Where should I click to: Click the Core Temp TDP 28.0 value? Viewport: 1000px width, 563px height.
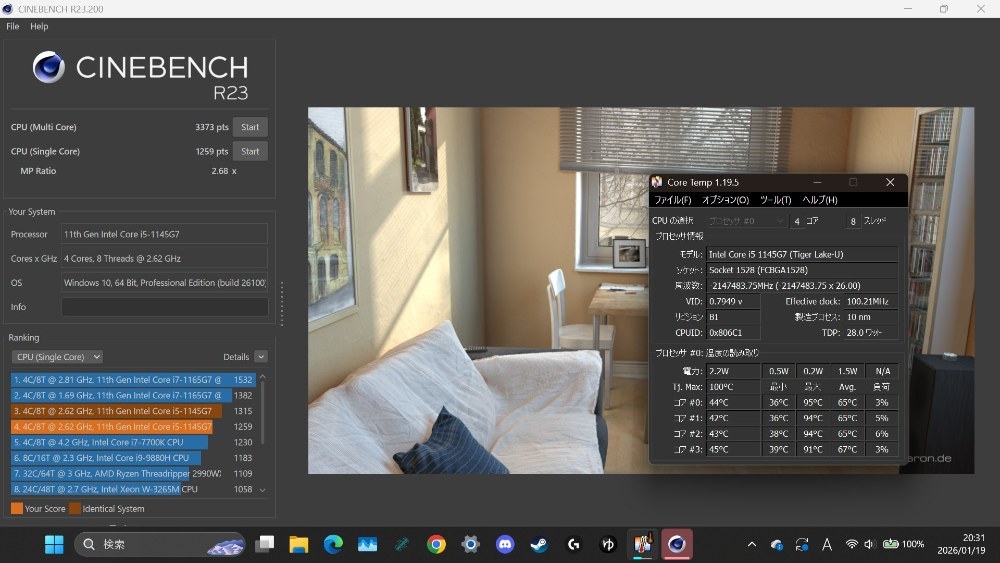(871, 332)
